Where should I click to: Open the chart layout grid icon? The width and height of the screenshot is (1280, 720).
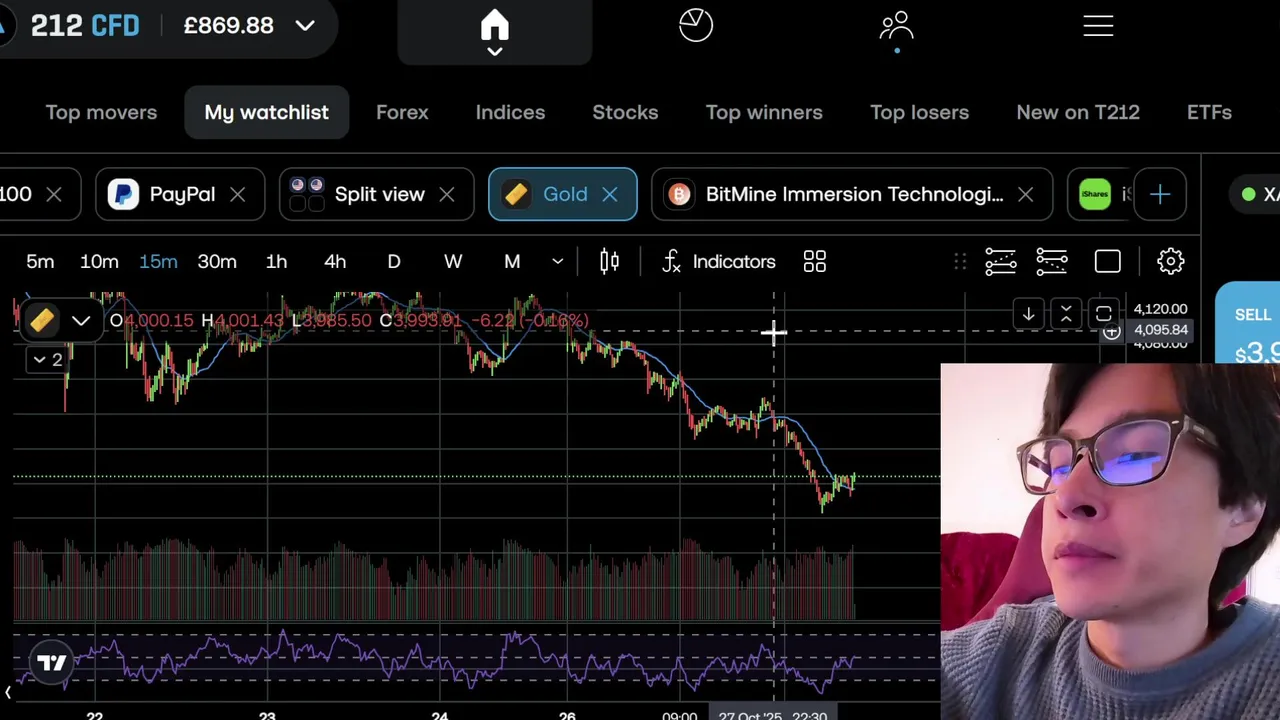(x=815, y=262)
